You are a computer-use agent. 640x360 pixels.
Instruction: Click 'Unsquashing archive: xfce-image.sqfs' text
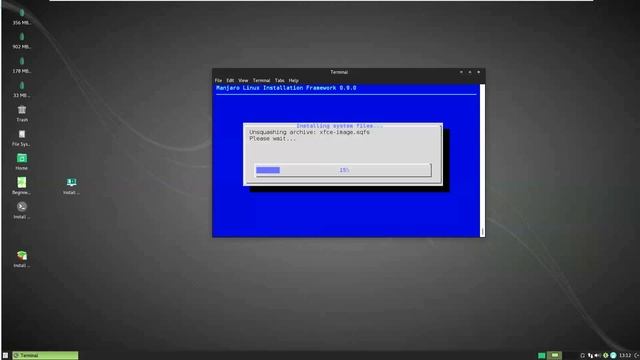point(309,132)
